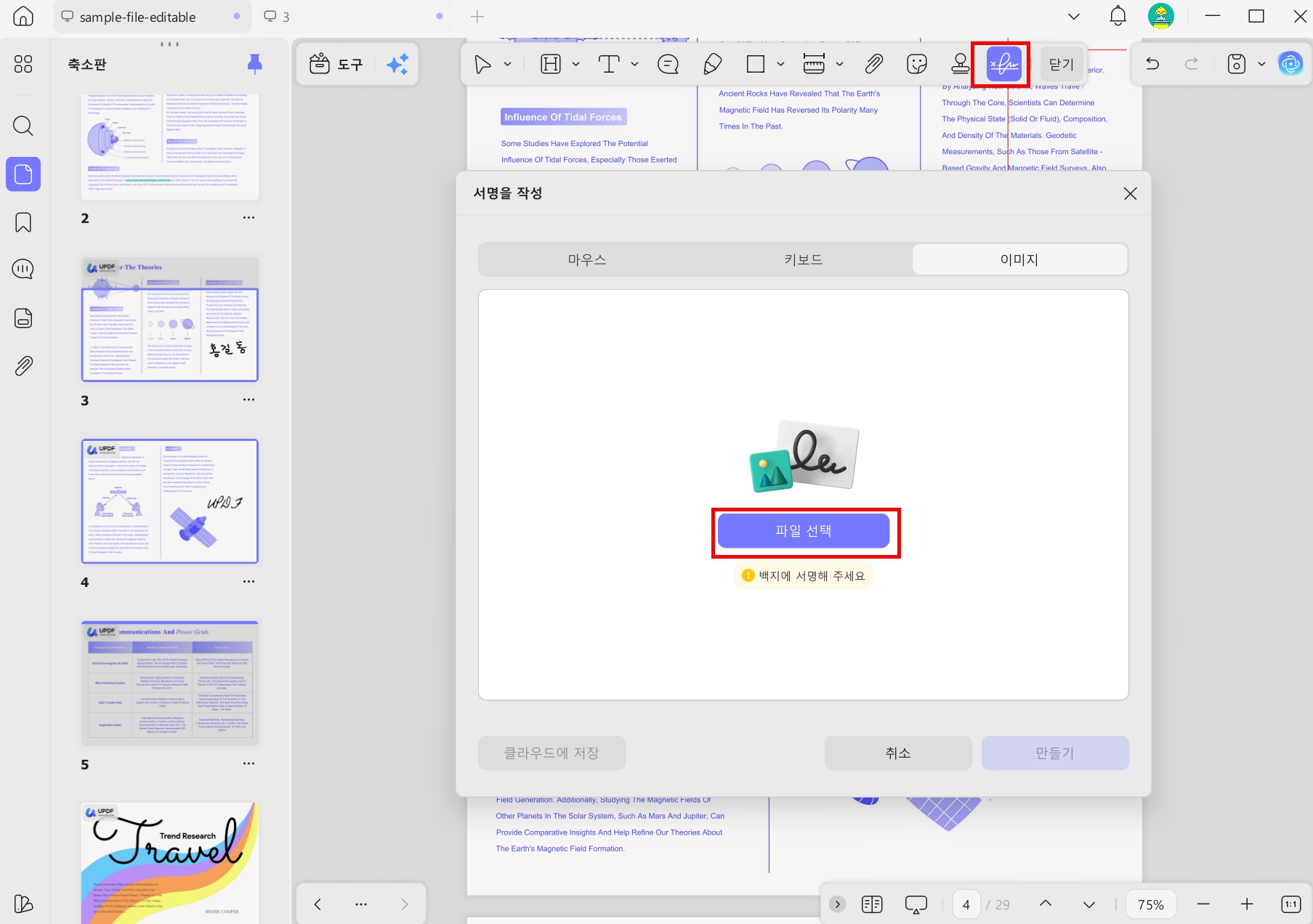Open the home screen icon
Viewport: 1313px width, 924px height.
pos(23,16)
